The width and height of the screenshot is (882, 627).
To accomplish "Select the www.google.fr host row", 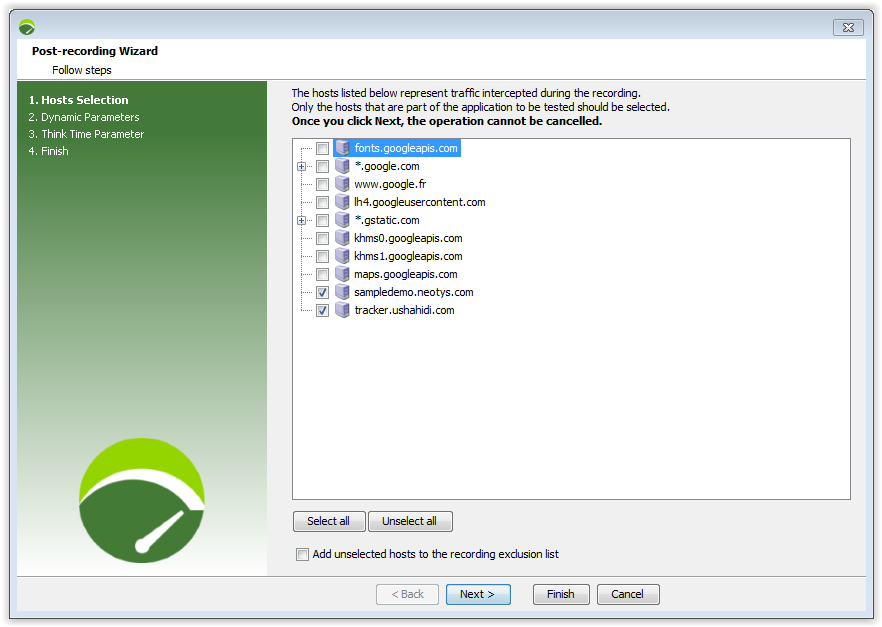I will point(389,184).
